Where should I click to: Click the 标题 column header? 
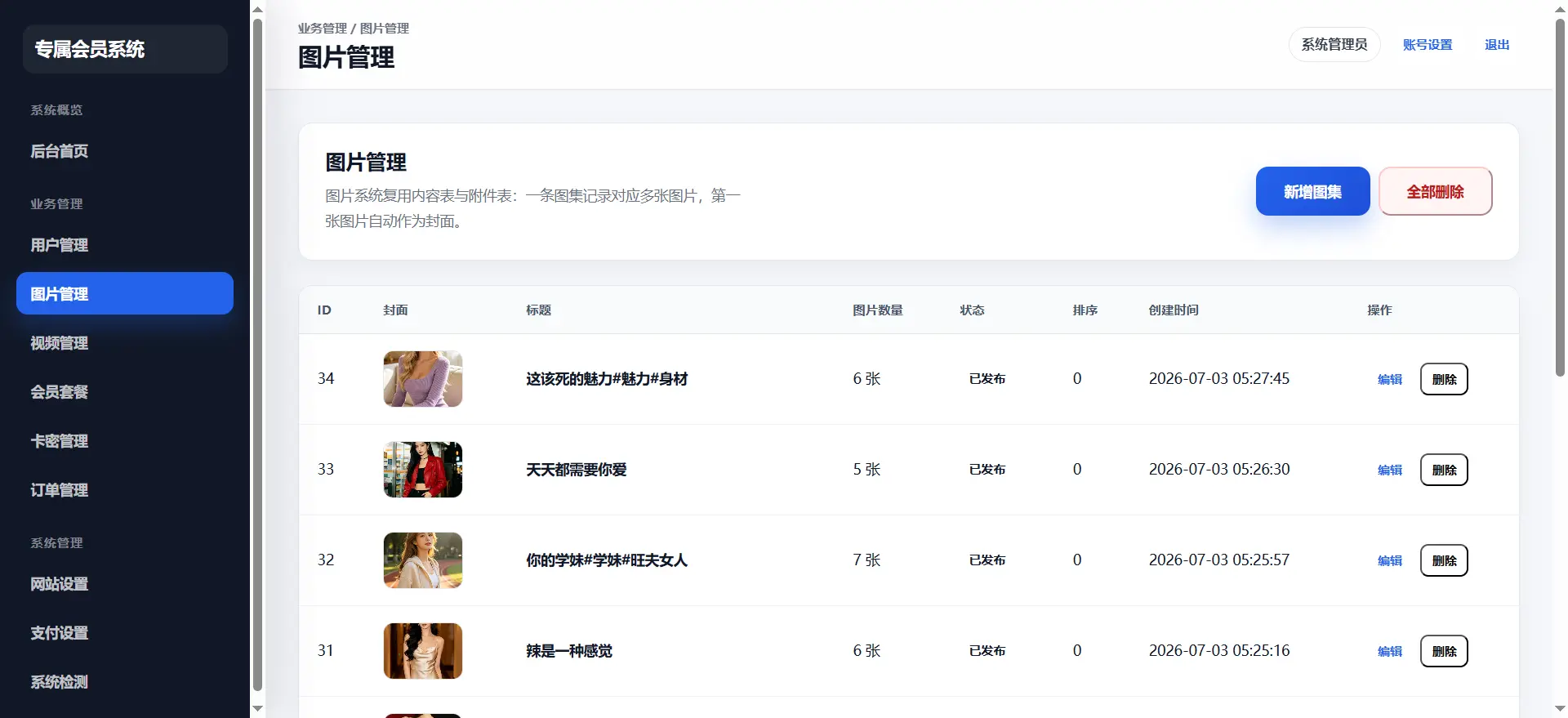tap(538, 310)
